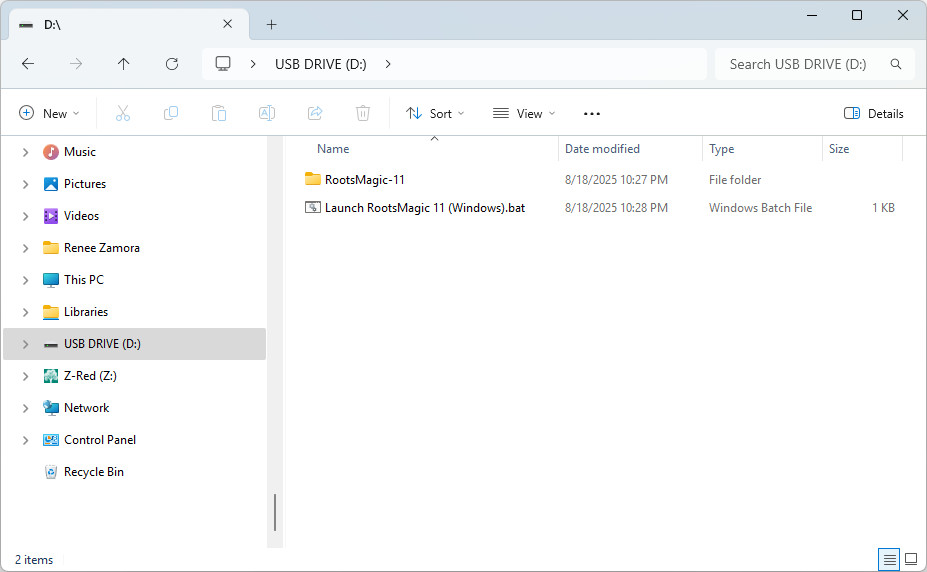
Task: Click the This PC monitor icon in address bar
Action: pos(223,64)
